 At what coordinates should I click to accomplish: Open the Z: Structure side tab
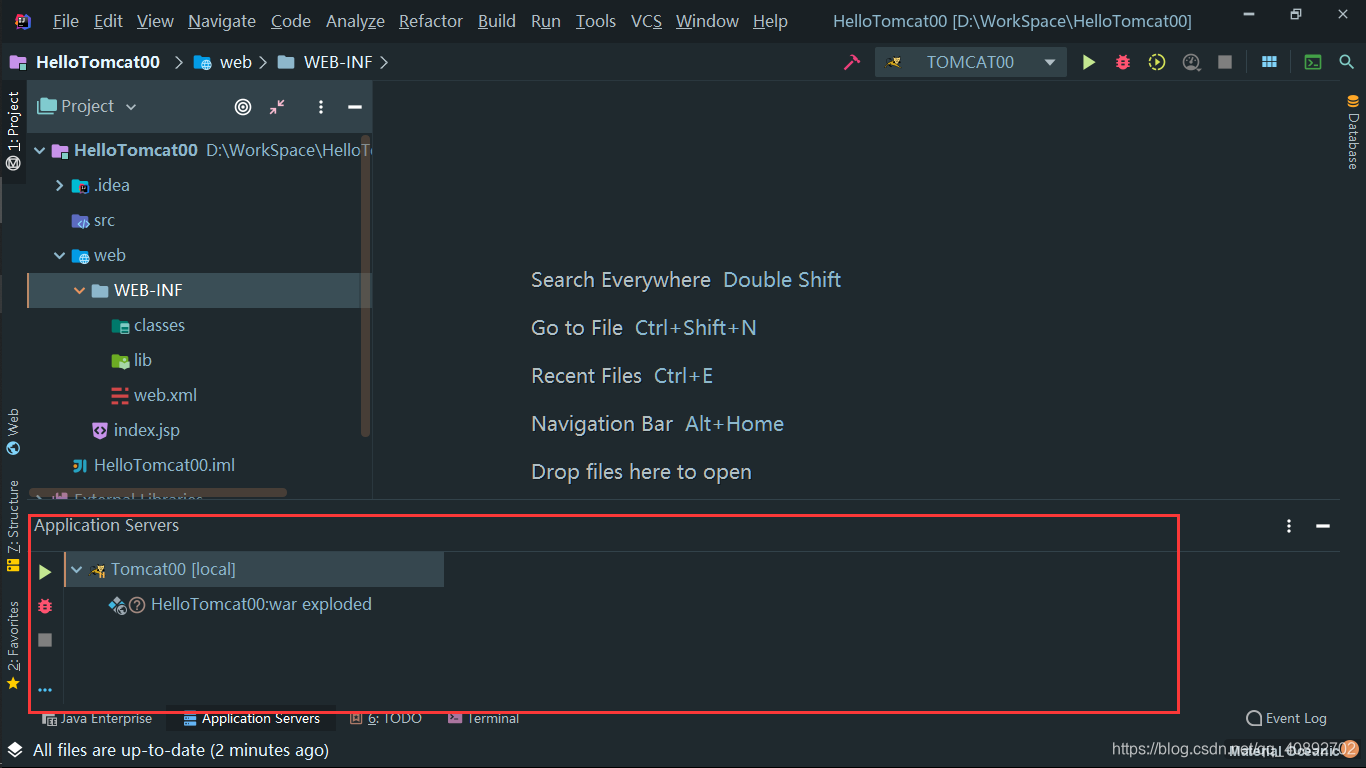coord(13,525)
